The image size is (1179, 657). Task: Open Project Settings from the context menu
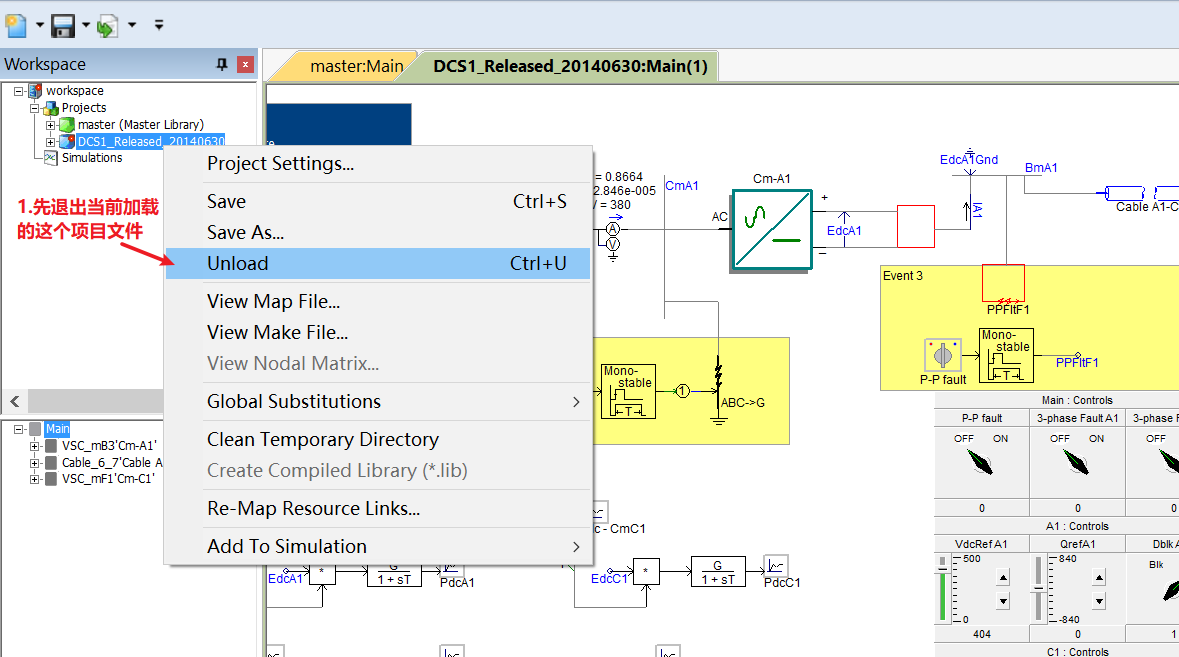pyautogui.click(x=377, y=163)
